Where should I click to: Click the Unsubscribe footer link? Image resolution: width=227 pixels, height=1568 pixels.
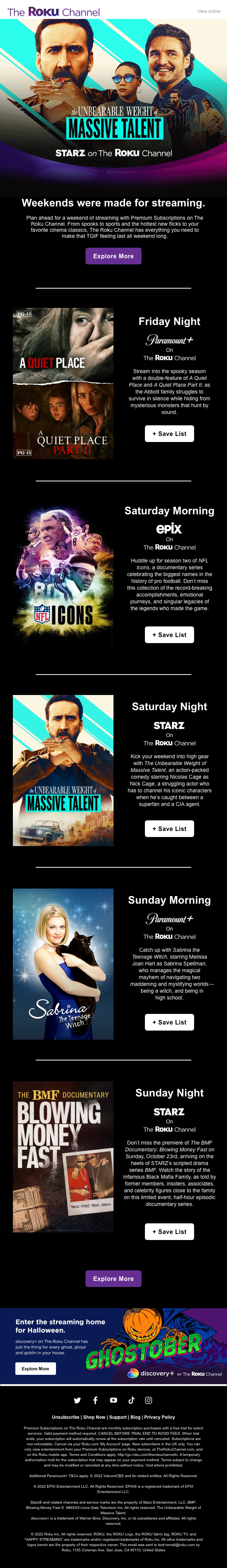click(66, 1417)
